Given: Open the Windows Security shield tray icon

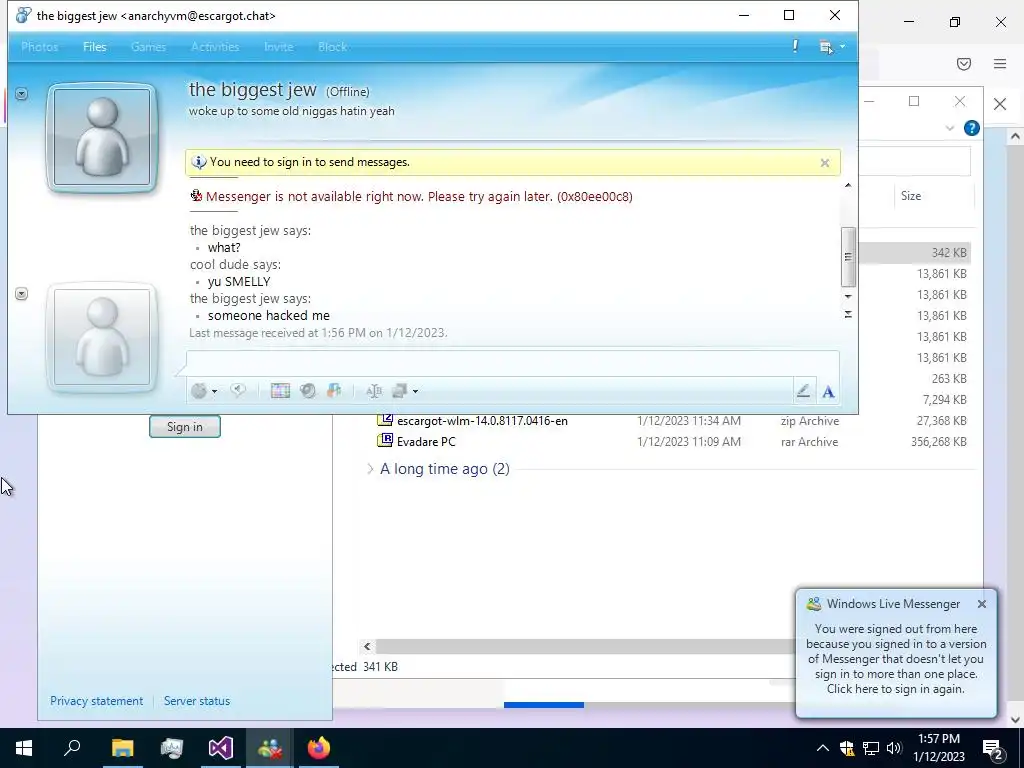Looking at the screenshot, I should [x=847, y=748].
